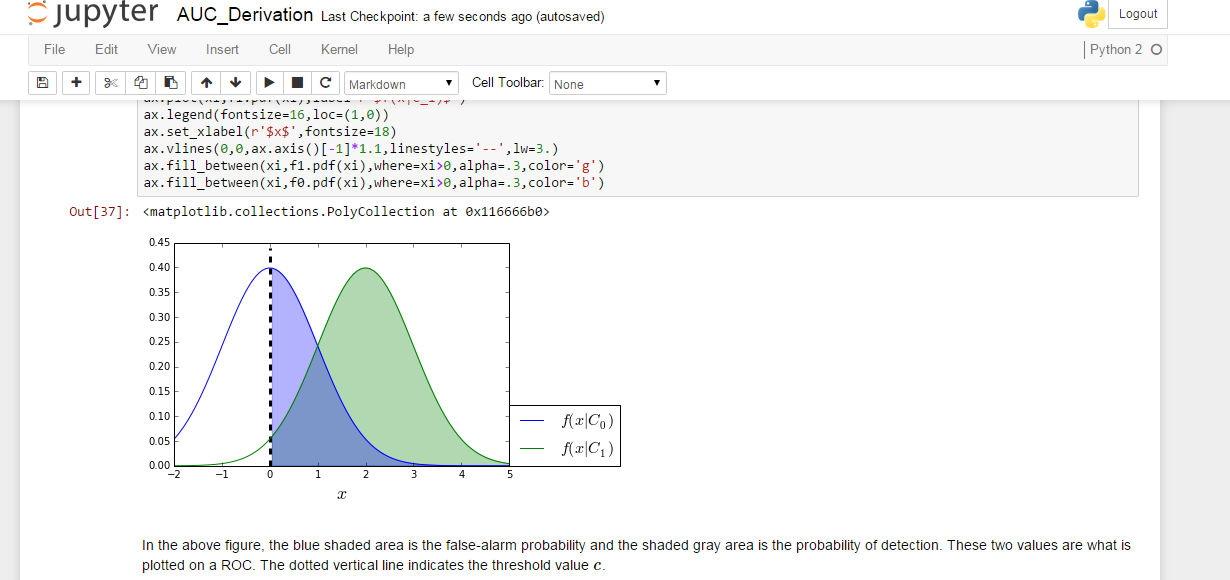The width and height of the screenshot is (1230, 580).
Task: Open the cell type Markdown dropdown
Action: 402,84
